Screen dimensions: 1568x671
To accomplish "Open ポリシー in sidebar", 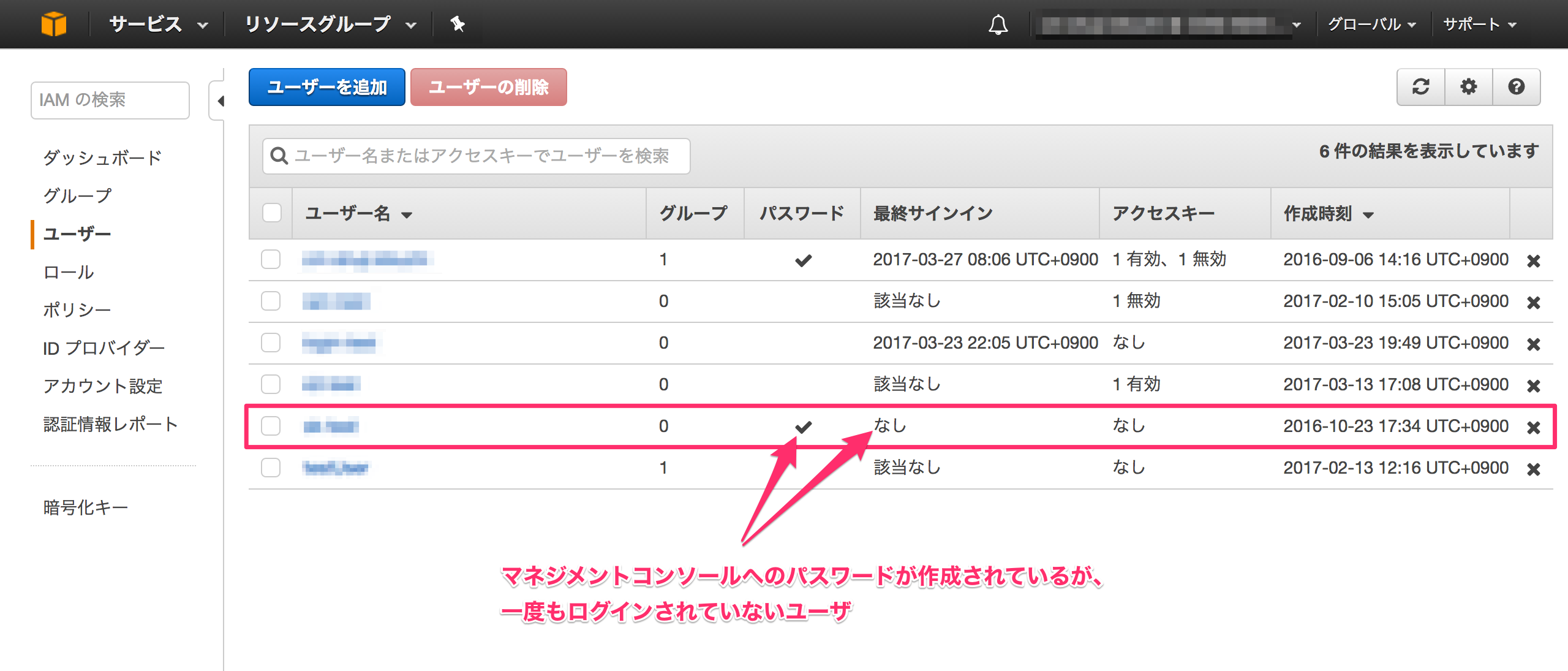I will 77,309.
